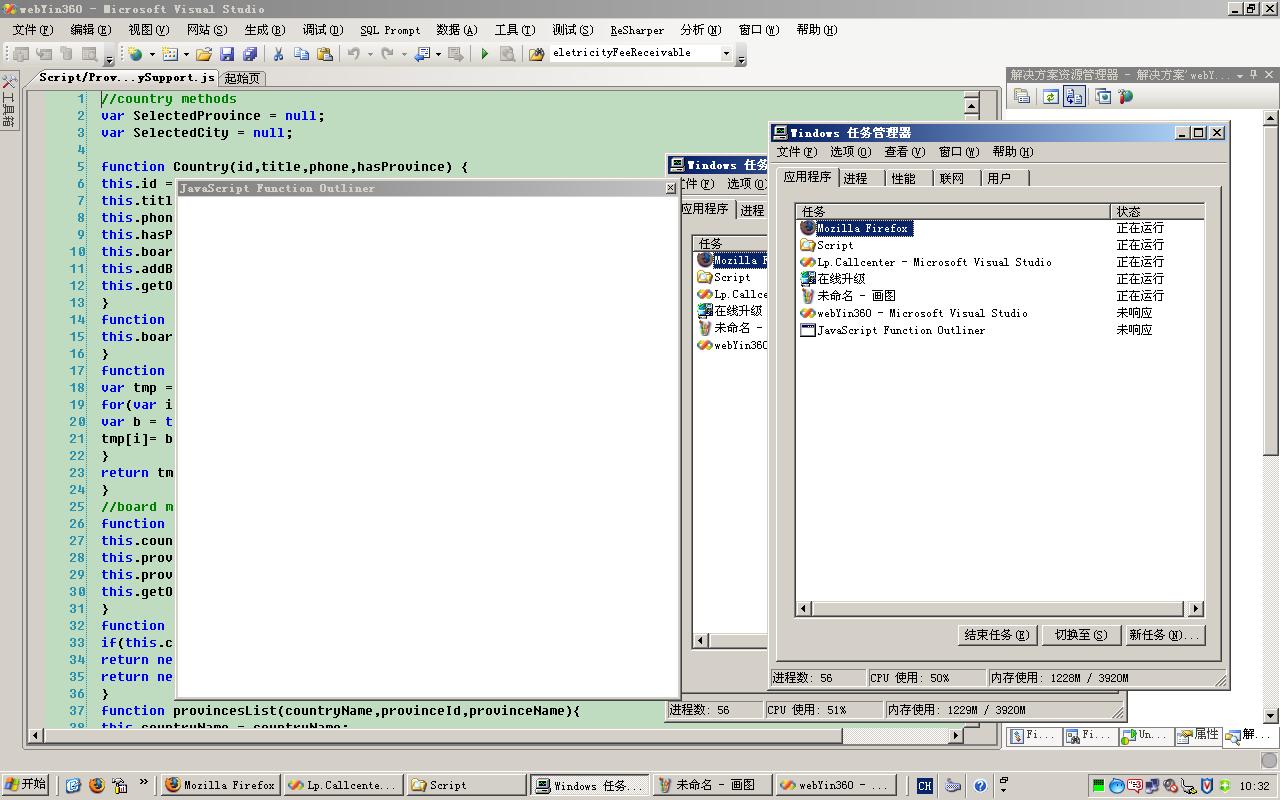Viewport: 1280px width, 800px height.
Task: Click the 结束任务 button
Action: tap(996, 635)
